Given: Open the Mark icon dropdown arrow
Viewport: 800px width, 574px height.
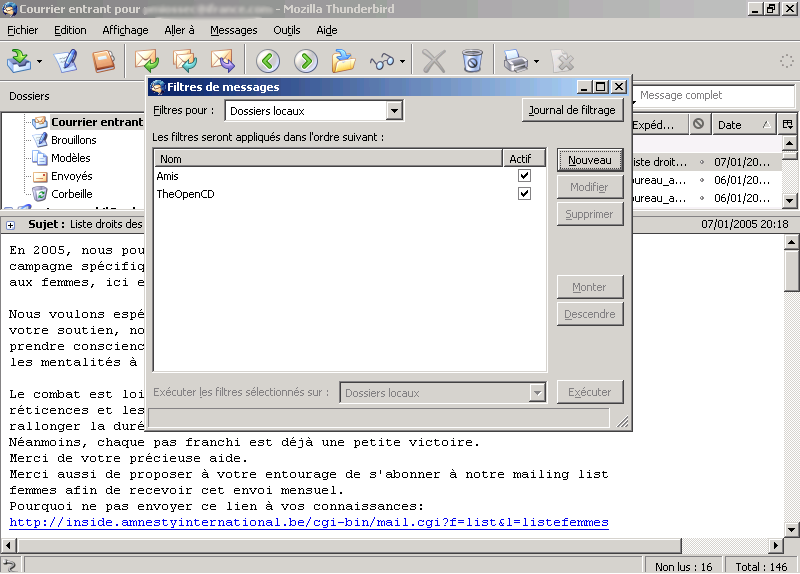Looking at the screenshot, I should click(x=403, y=62).
